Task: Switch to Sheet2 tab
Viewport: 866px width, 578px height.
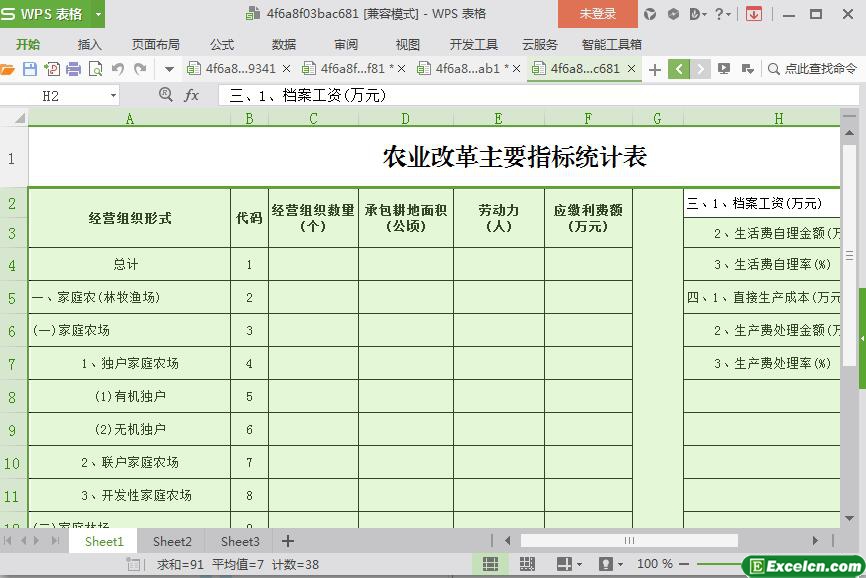Action: click(172, 541)
